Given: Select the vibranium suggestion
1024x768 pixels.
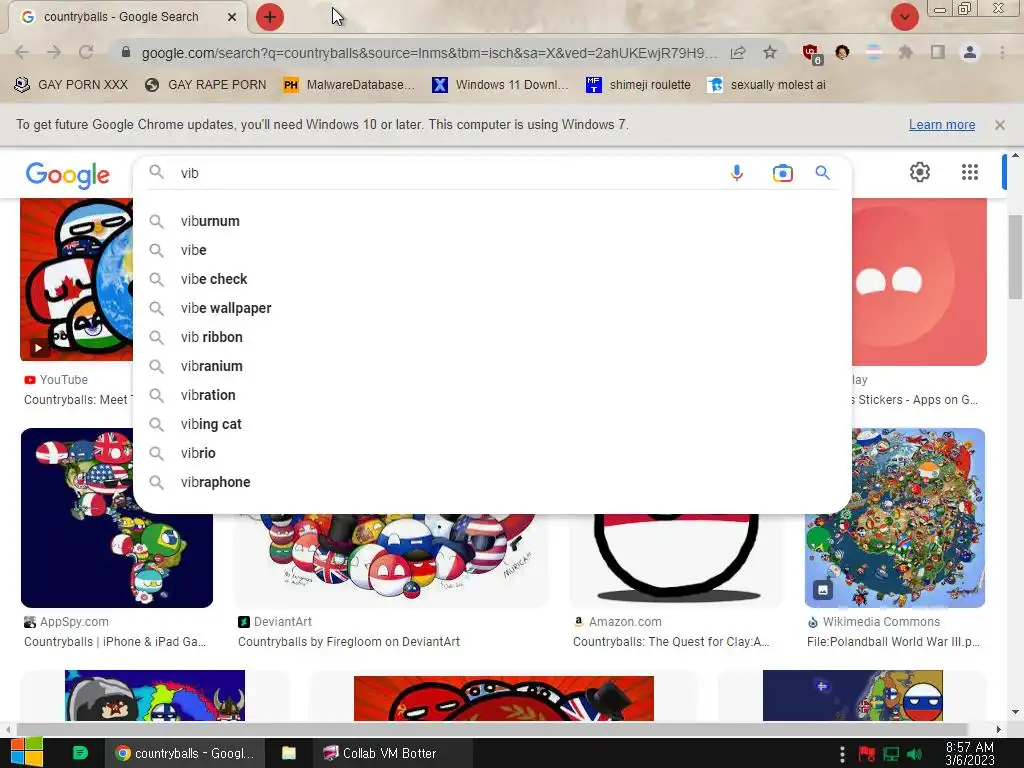Looking at the screenshot, I should 492,366.
